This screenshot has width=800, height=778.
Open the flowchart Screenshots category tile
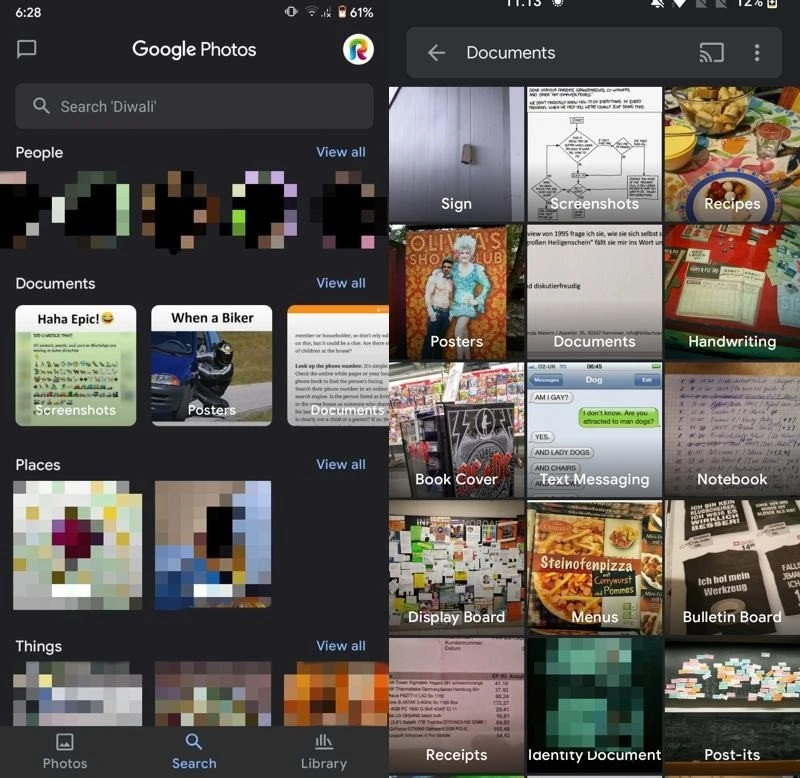(x=594, y=154)
